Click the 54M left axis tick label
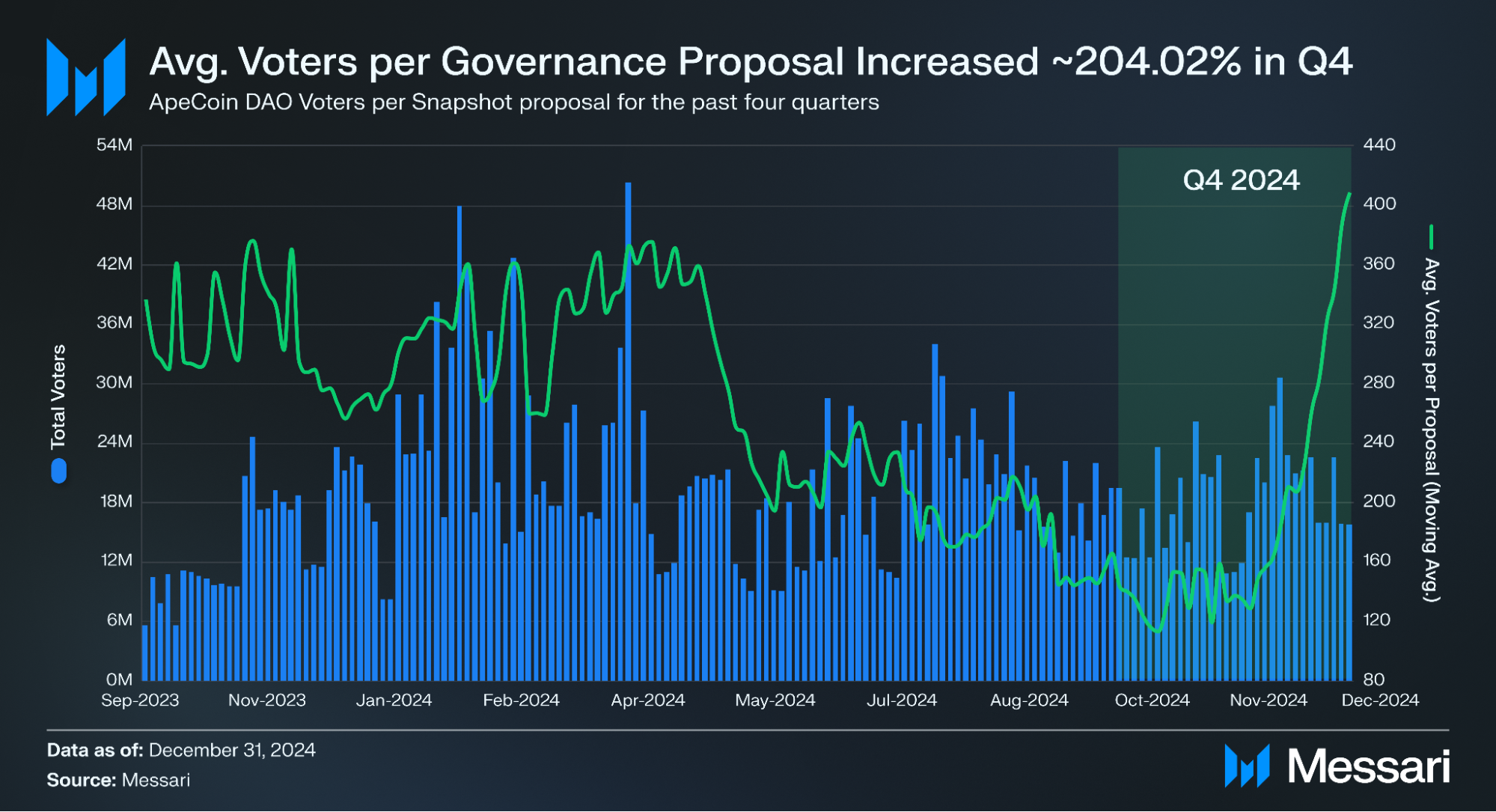1496x812 pixels. (115, 145)
